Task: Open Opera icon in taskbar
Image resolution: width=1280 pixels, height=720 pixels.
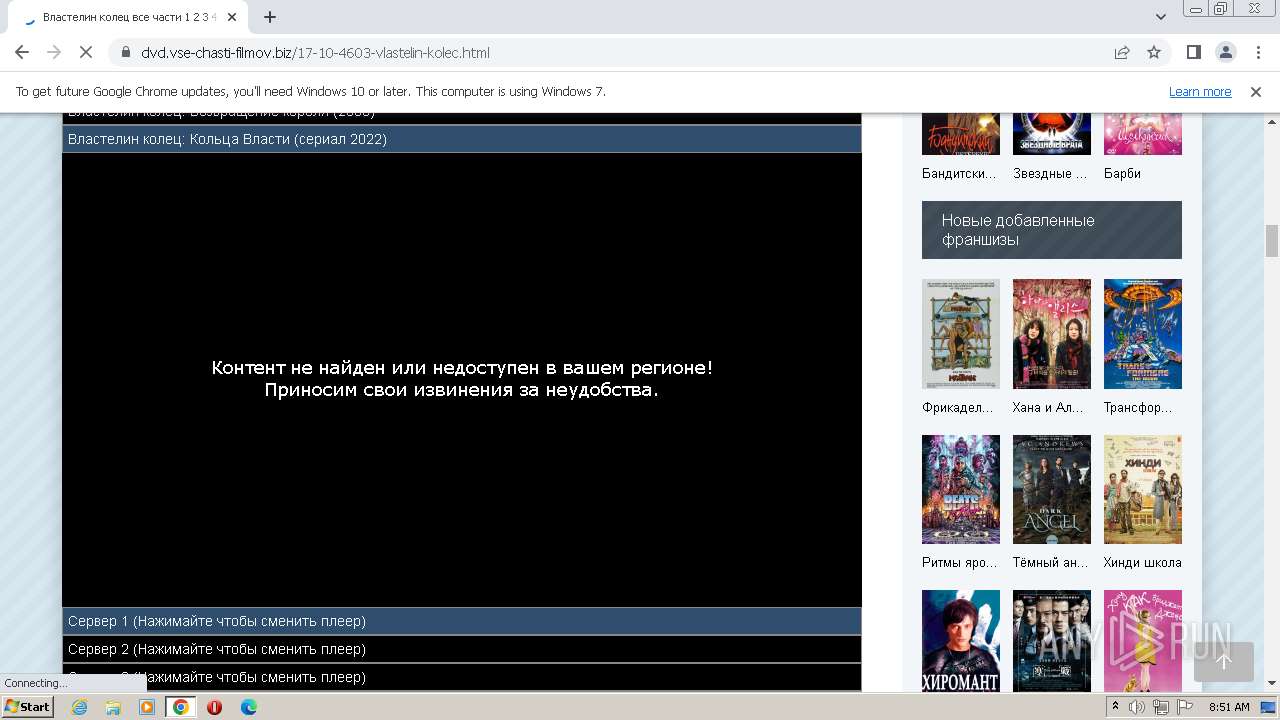Action: tap(214, 707)
